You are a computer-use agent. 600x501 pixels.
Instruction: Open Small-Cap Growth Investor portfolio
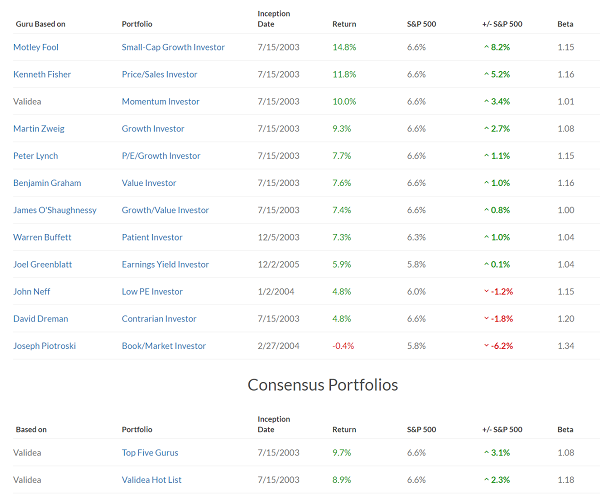[x=173, y=47]
